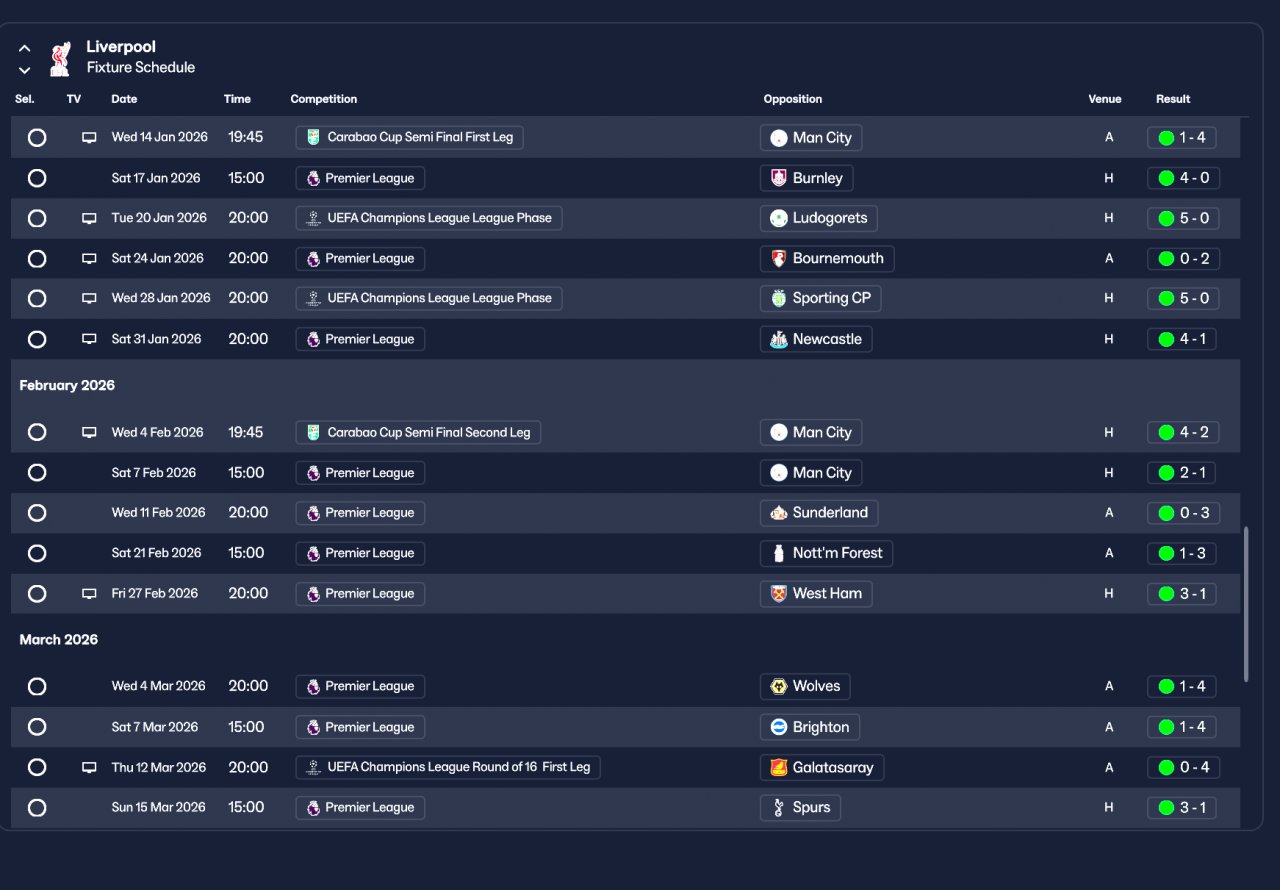Screen dimensions: 1280x890
Task: Click the TV icon on the Ludogorets row
Action: click(x=89, y=218)
